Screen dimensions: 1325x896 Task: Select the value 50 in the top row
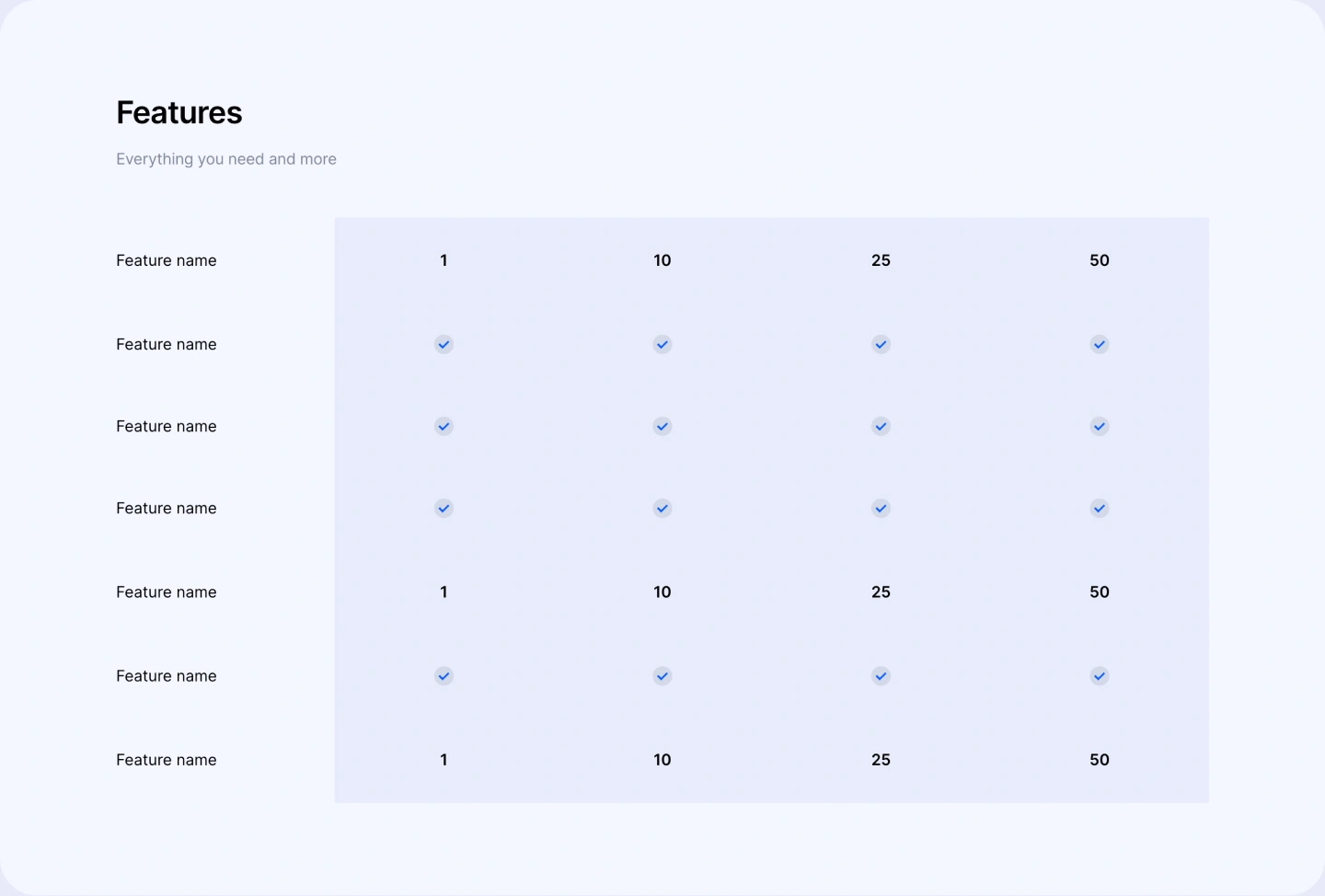1100,260
